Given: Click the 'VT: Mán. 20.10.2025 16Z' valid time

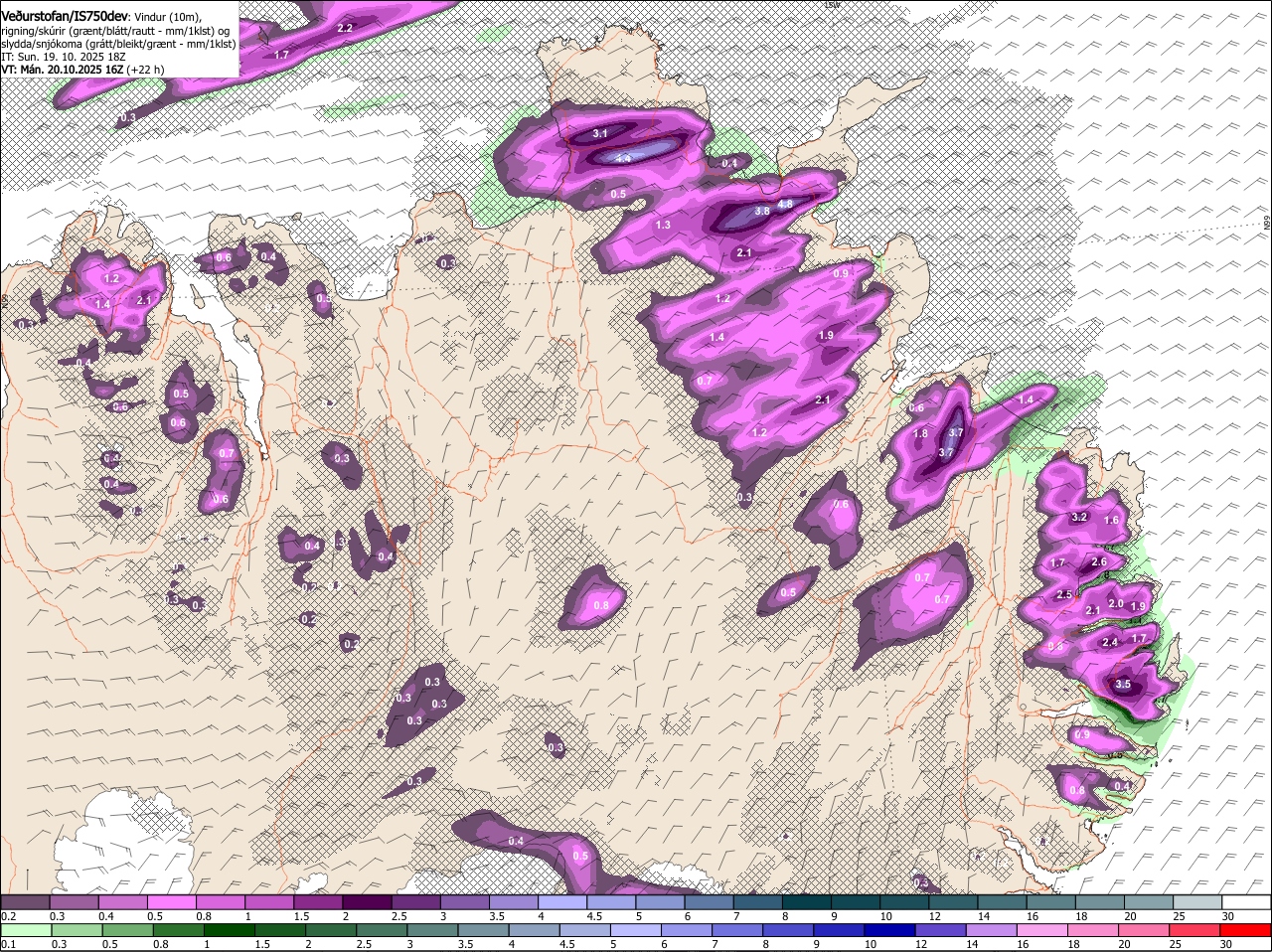Looking at the screenshot, I should (63, 70).
